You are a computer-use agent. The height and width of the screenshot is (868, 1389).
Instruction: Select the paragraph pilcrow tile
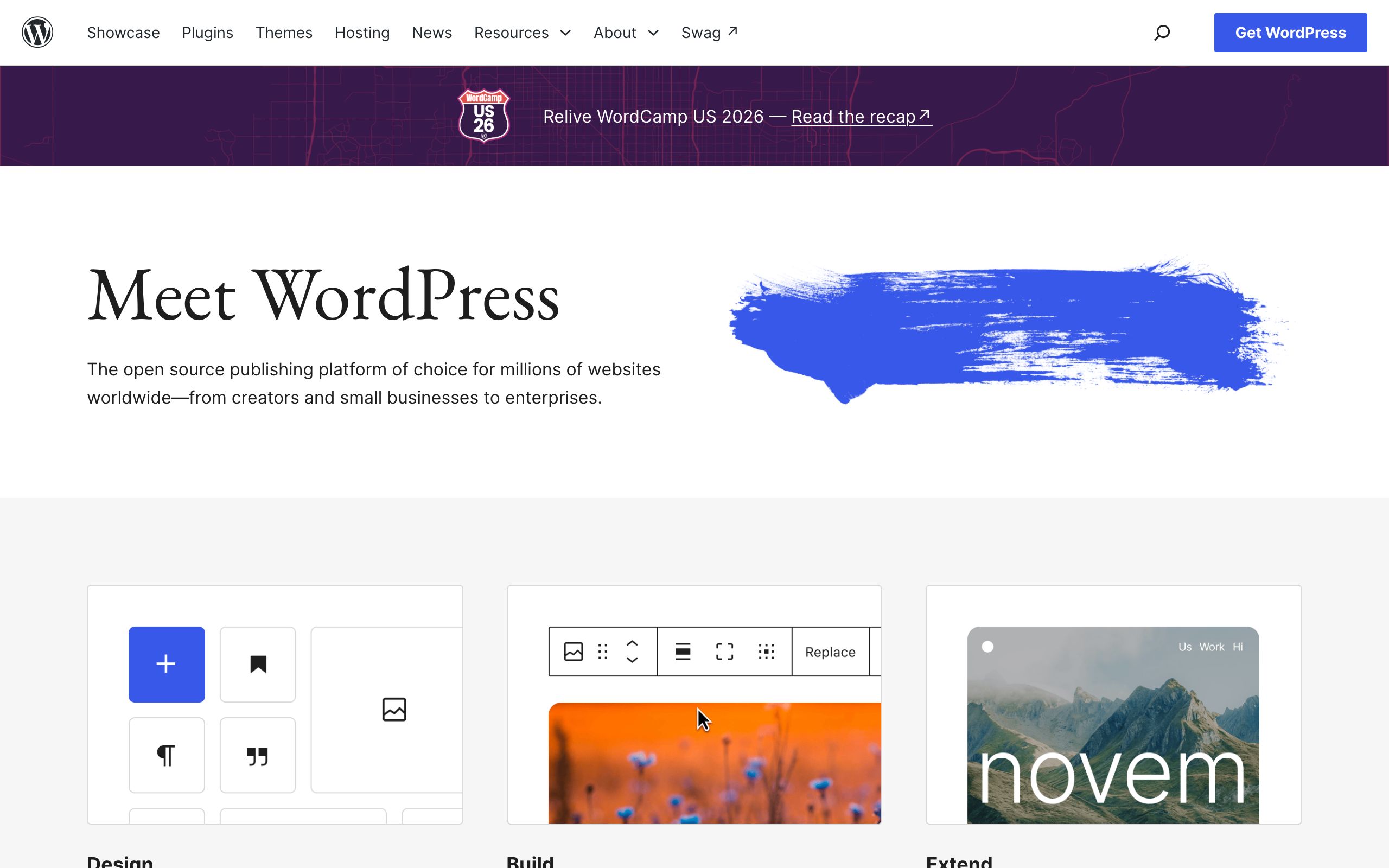pos(167,755)
